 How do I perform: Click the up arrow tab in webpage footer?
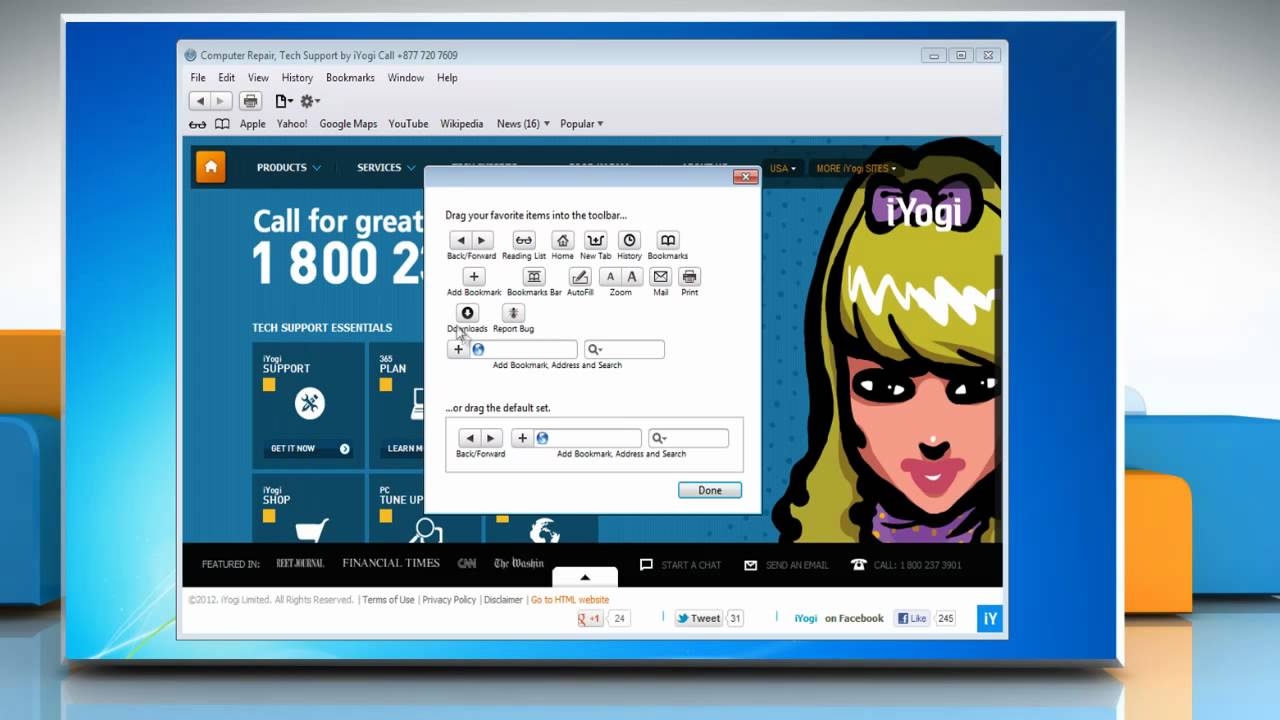point(585,576)
